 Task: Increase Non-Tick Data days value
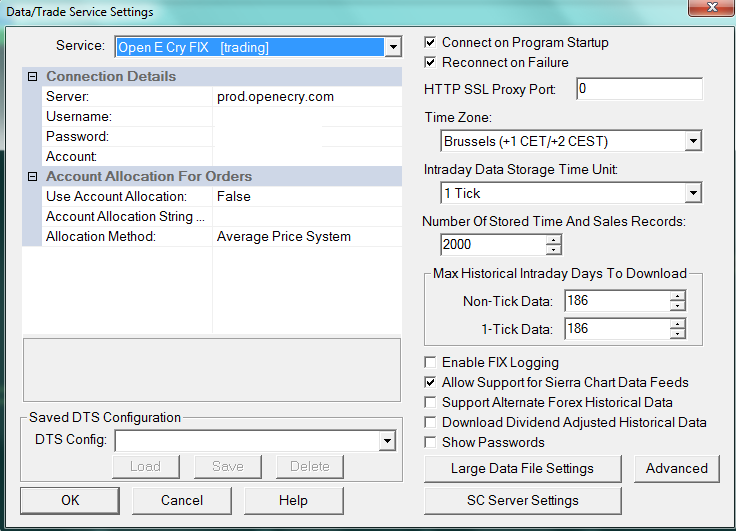(677, 296)
